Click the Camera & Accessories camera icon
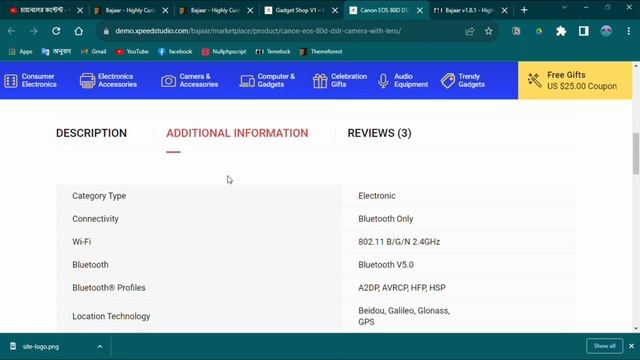The image size is (640, 360). coord(168,81)
